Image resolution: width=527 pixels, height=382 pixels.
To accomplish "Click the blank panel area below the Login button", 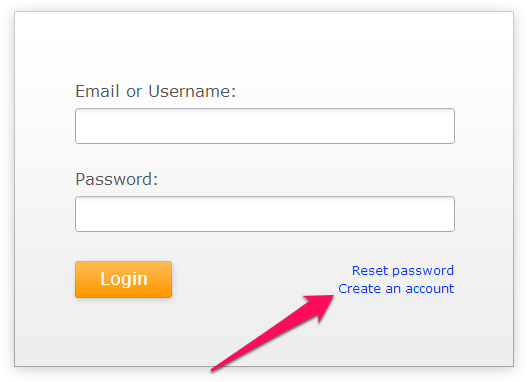I will tap(124, 333).
